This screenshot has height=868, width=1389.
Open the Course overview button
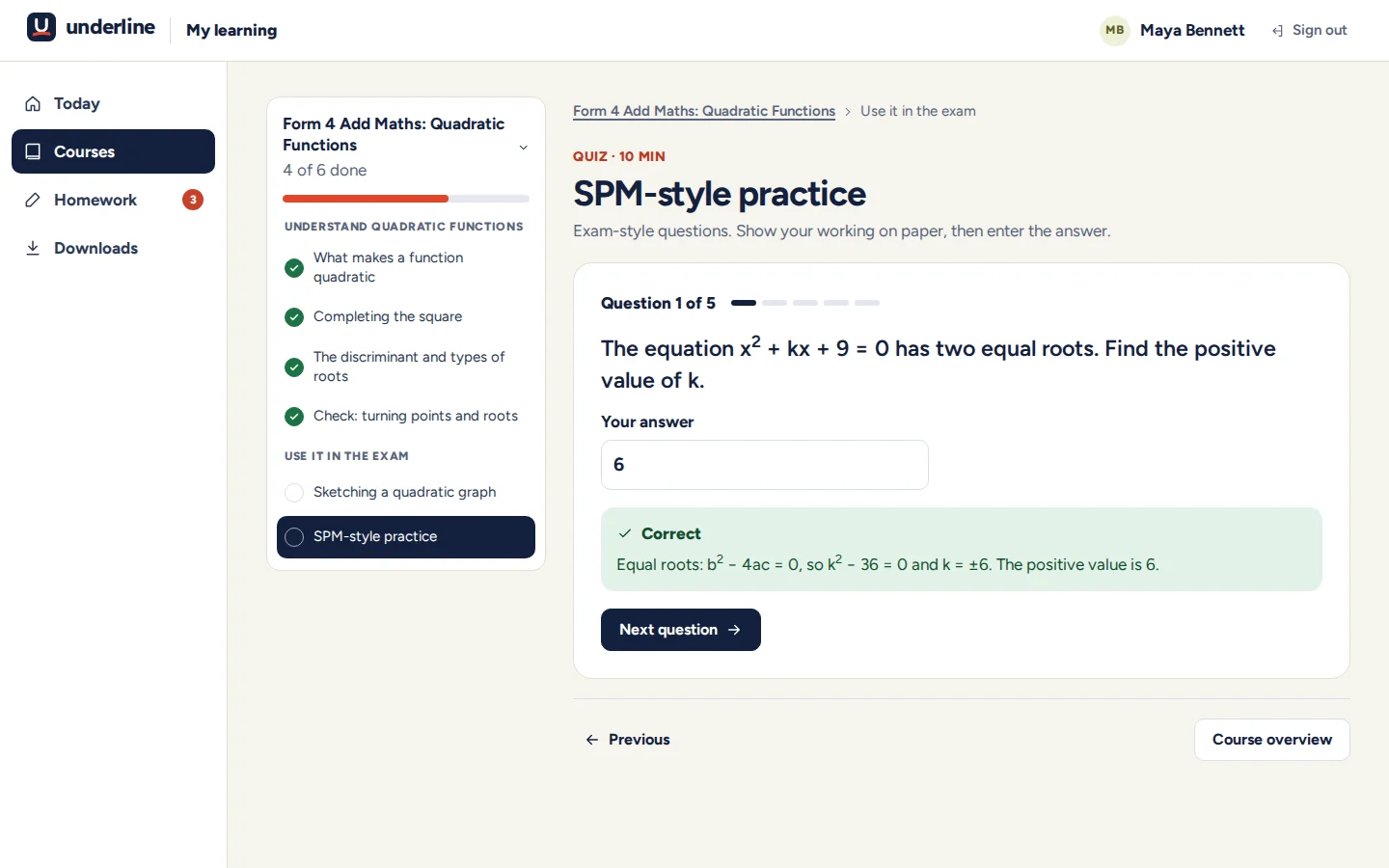tap(1271, 740)
